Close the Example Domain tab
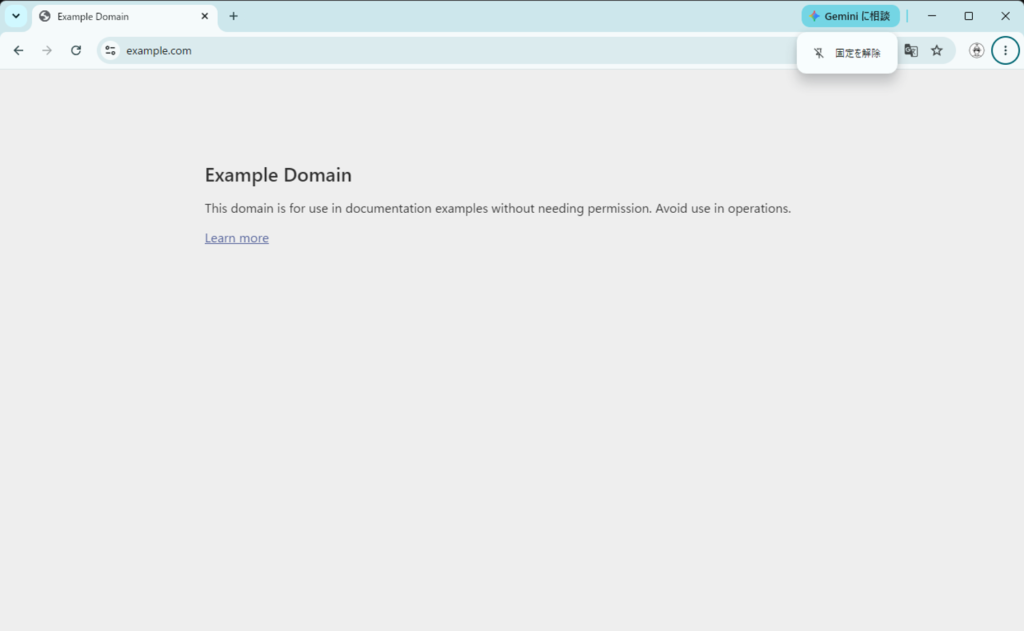The width and height of the screenshot is (1024, 631). pos(204,16)
